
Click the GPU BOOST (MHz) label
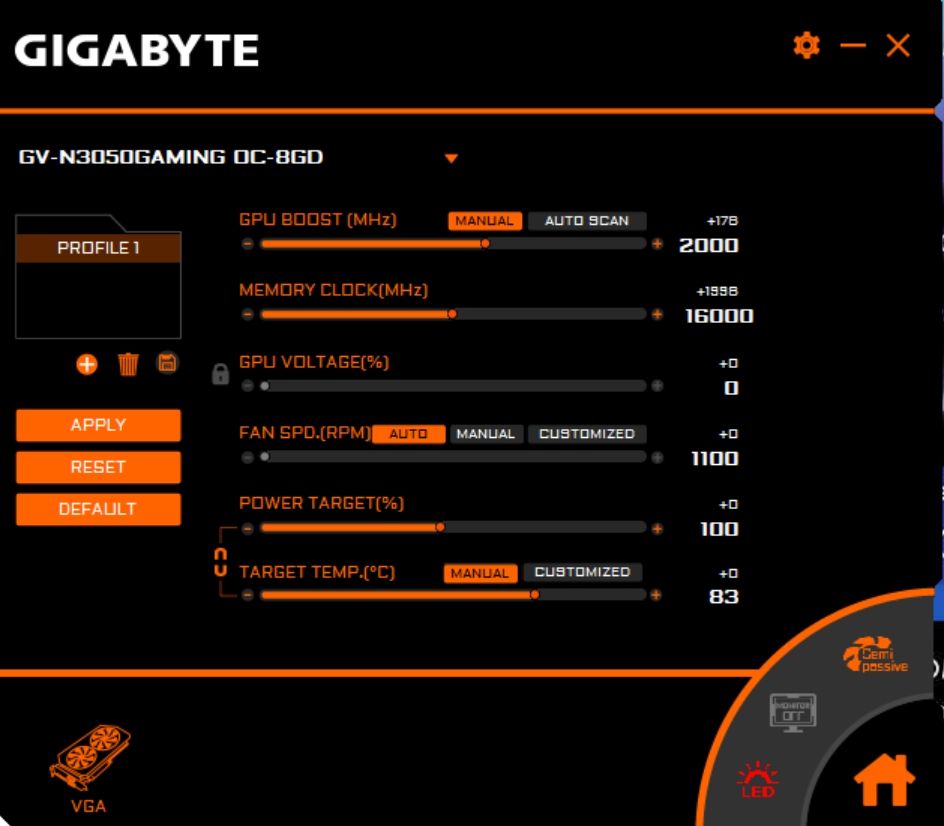click(x=318, y=219)
